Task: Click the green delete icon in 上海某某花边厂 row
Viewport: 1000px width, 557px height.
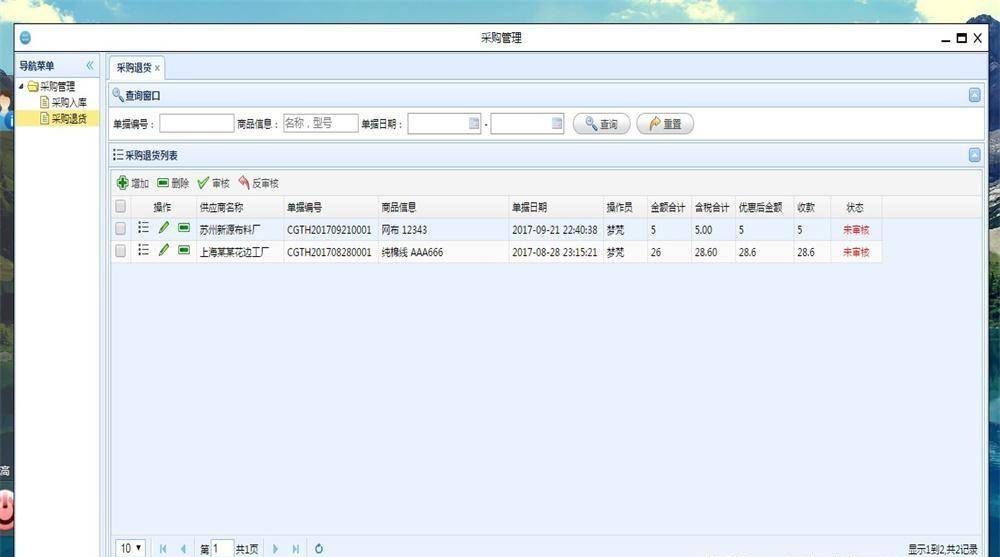Action: tap(184, 251)
